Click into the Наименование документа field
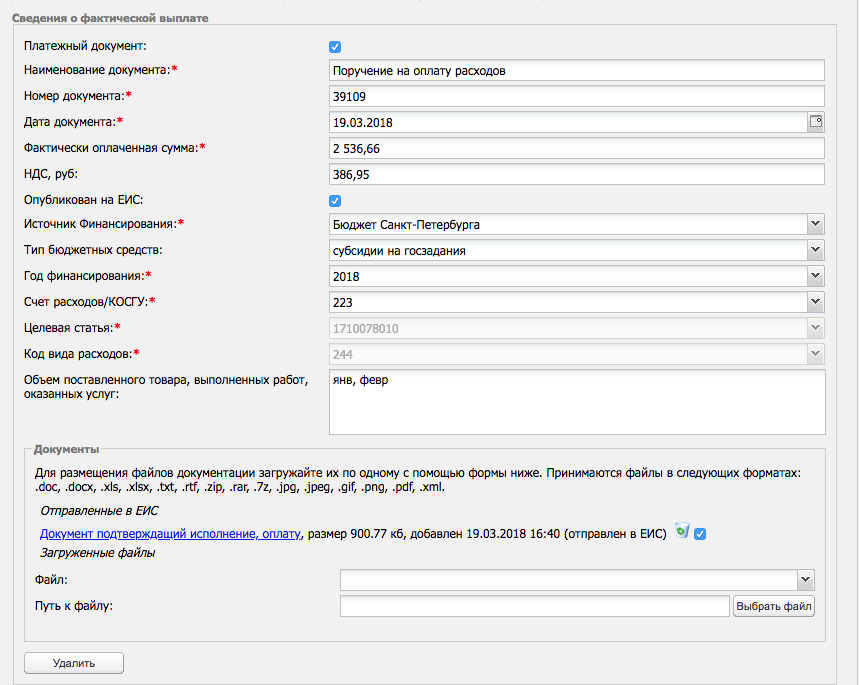The width and height of the screenshot is (859, 685). [x=576, y=71]
